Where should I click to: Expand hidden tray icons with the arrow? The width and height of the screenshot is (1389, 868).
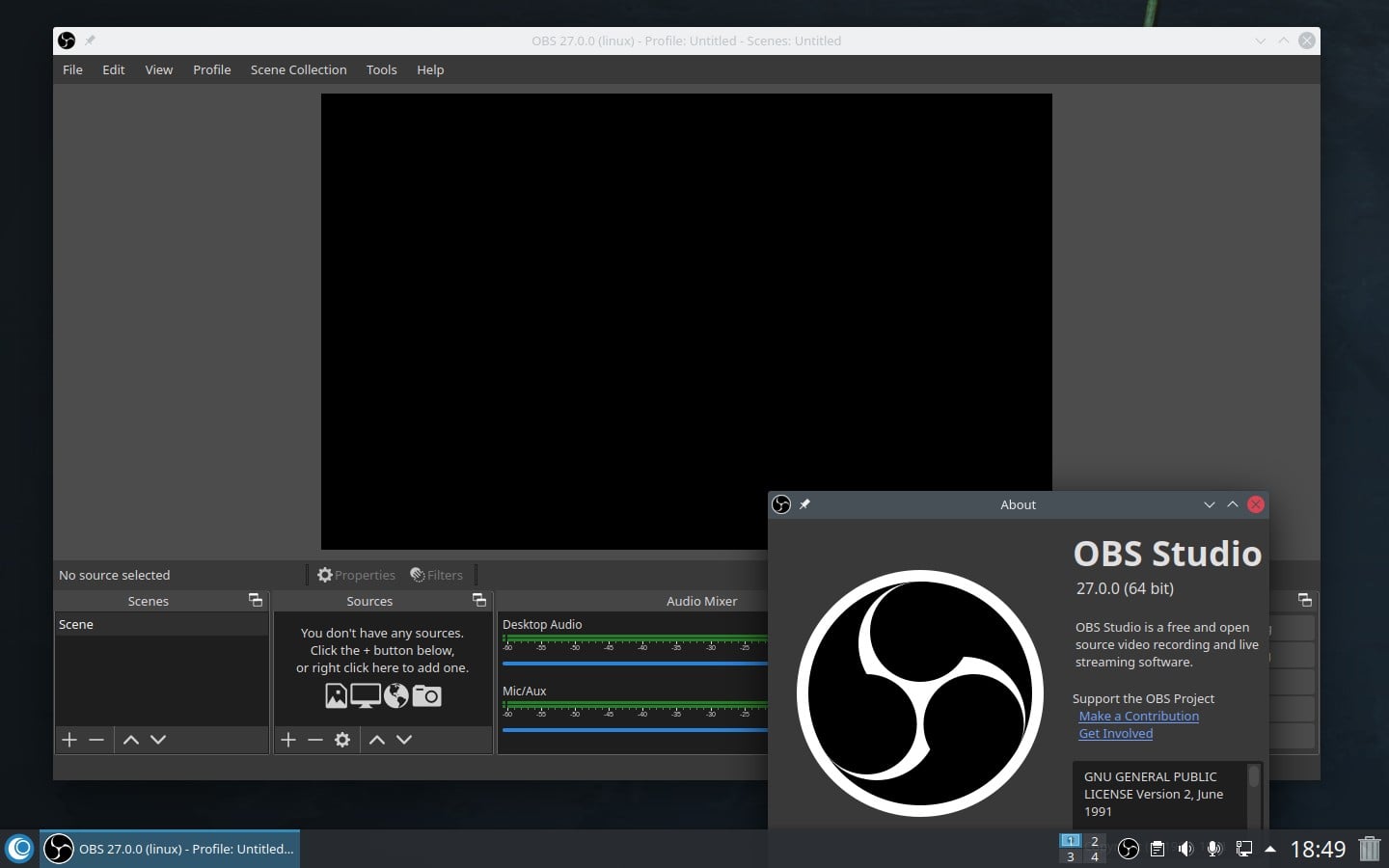pos(1270,850)
